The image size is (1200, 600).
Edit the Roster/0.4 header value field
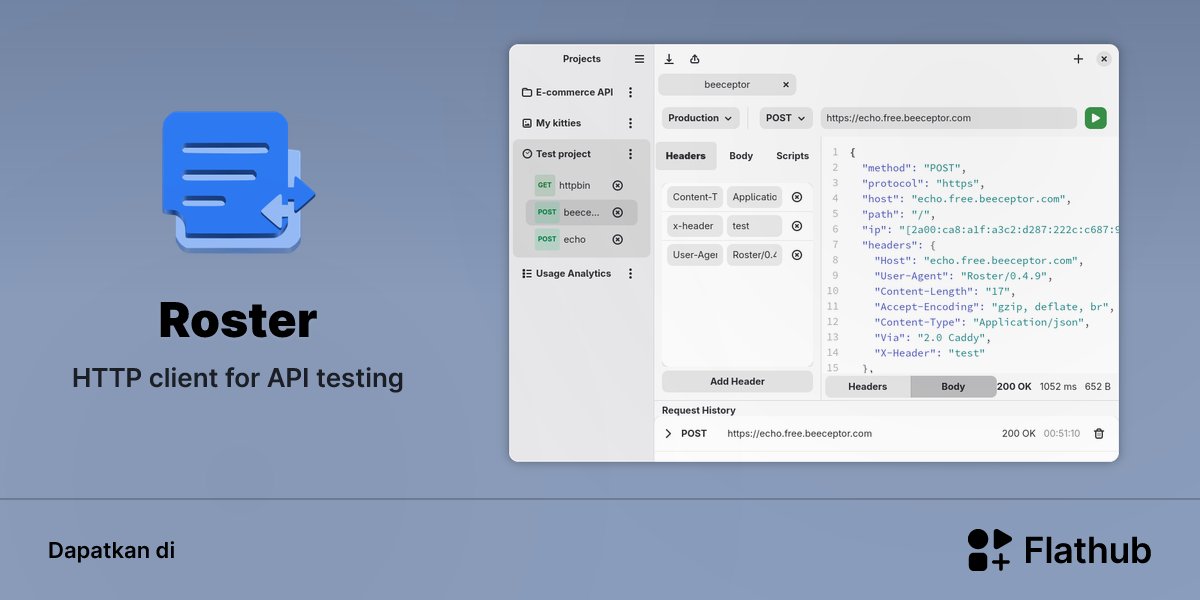click(755, 255)
